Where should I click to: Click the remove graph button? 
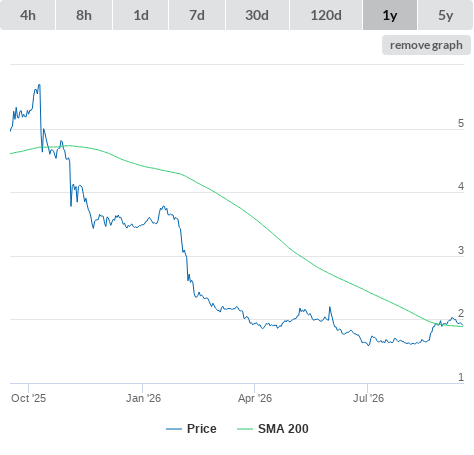pos(426,45)
